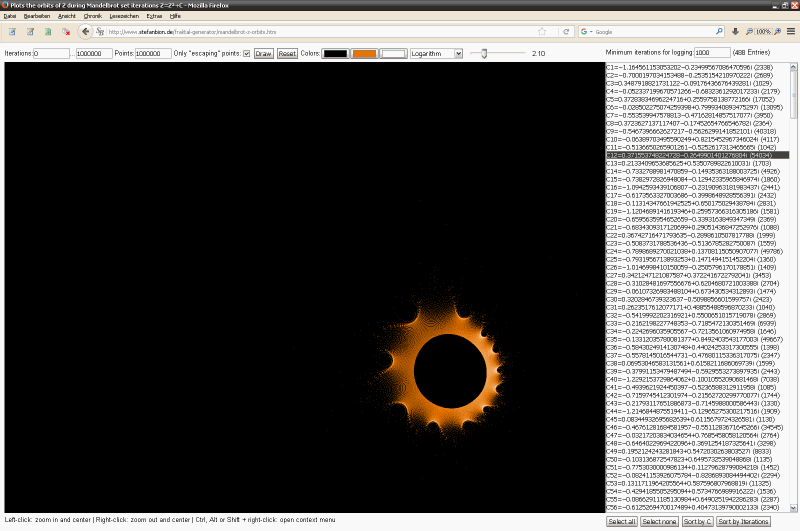This screenshot has height=531, width=800.
Task: Open the Firefox hamburger menu
Action: [x=790, y=32]
